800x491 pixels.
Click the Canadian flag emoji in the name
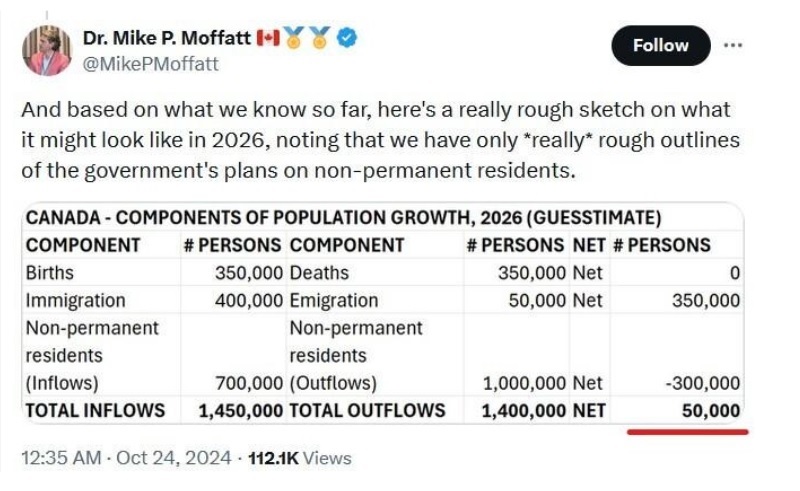tap(268, 38)
